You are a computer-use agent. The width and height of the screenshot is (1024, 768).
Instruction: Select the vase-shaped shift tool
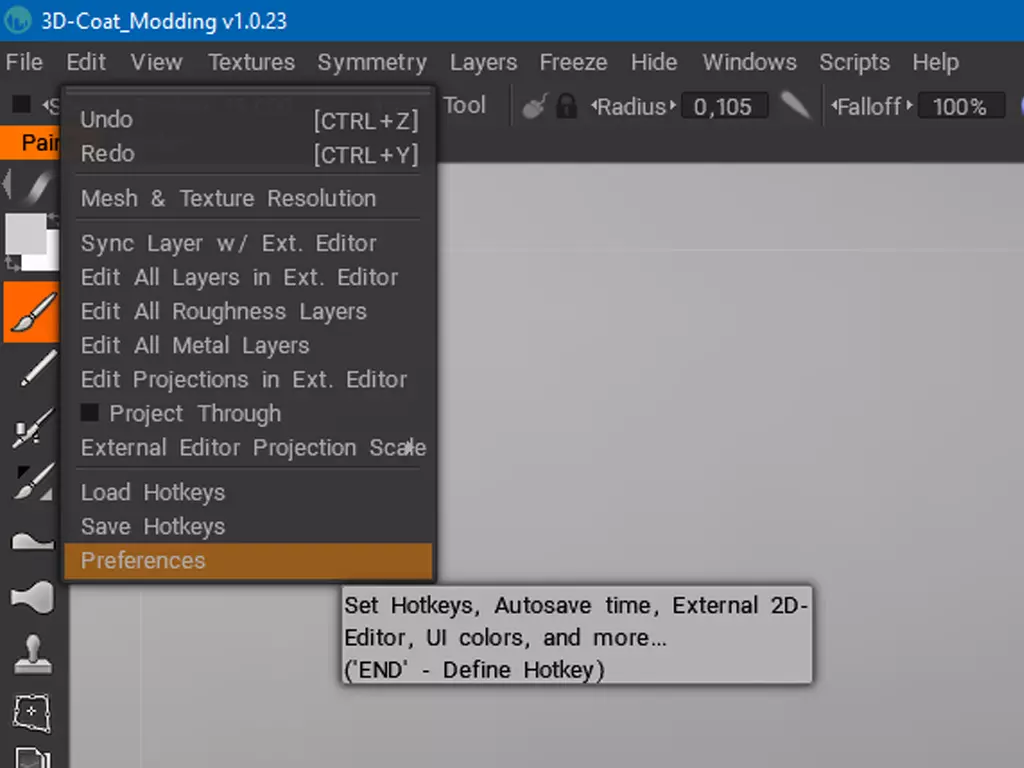(x=32, y=597)
